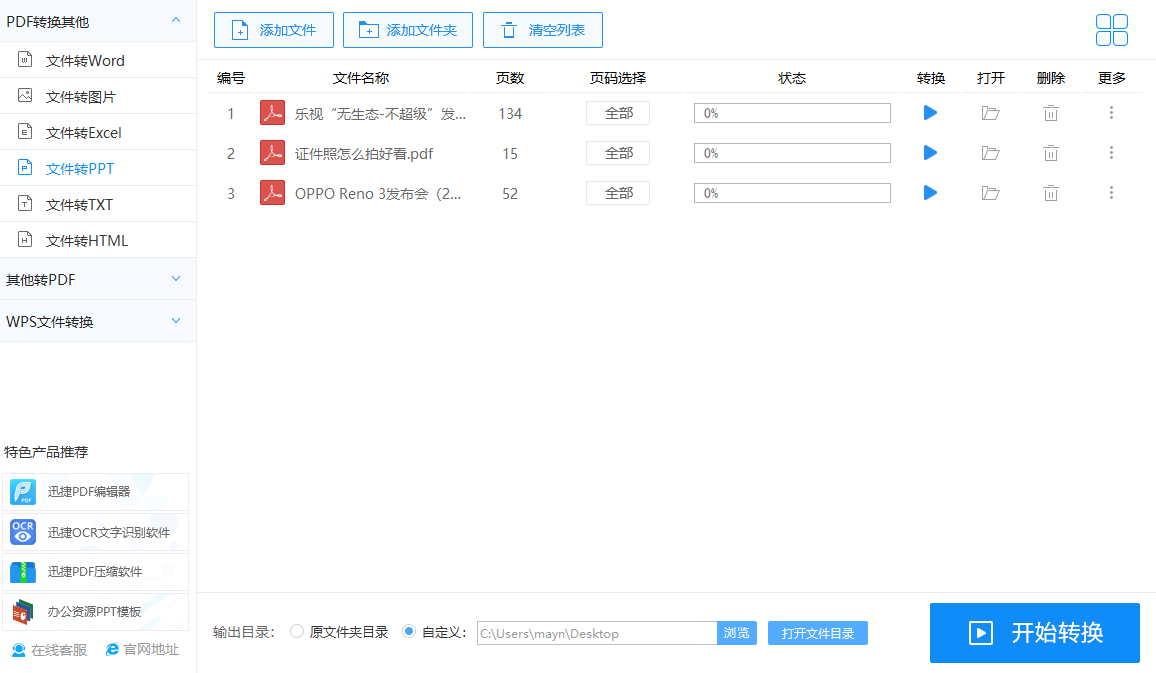Visit 官网地址 website link

pyautogui.click(x=141, y=649)
